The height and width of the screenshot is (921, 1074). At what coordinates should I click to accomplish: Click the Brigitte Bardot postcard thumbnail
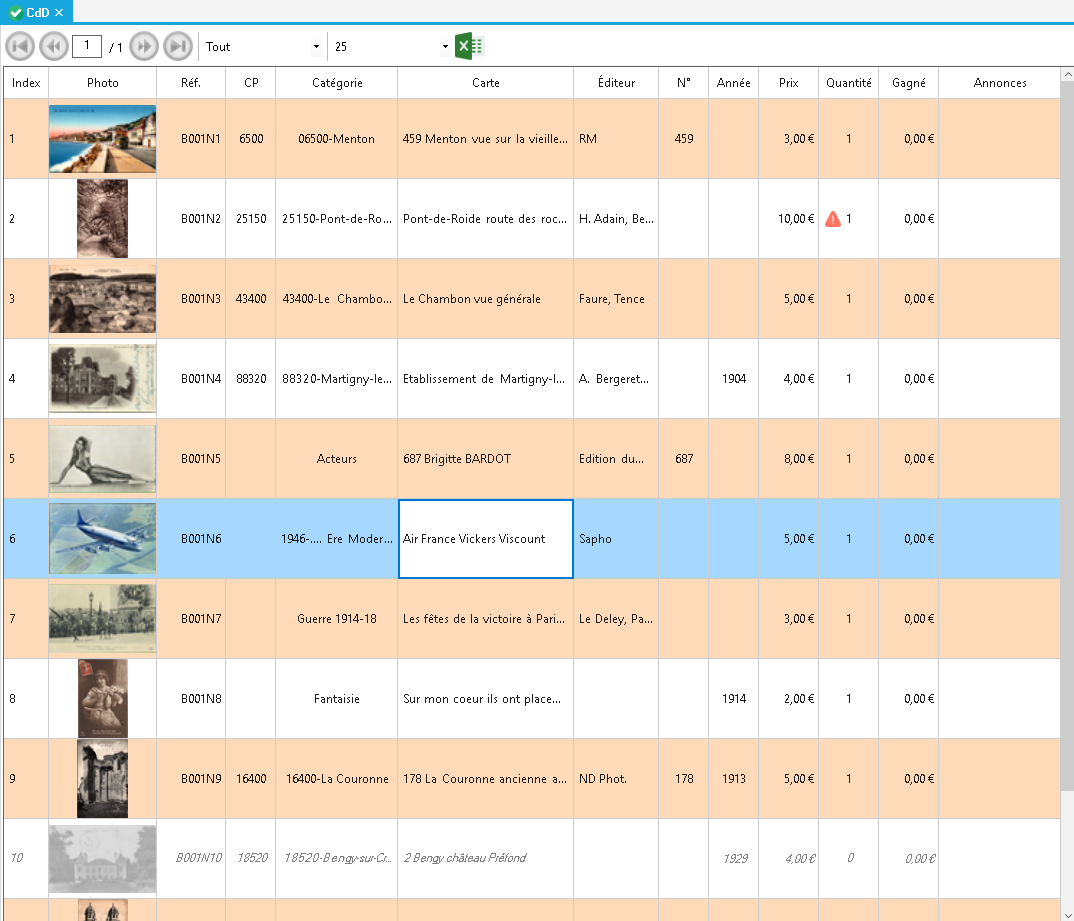[103, 459]
